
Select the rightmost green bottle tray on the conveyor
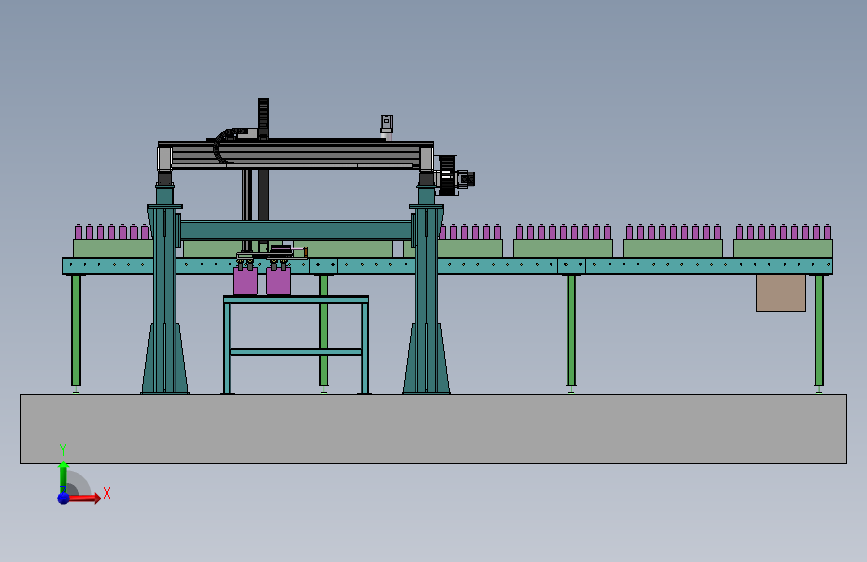[x=782, y=248]
